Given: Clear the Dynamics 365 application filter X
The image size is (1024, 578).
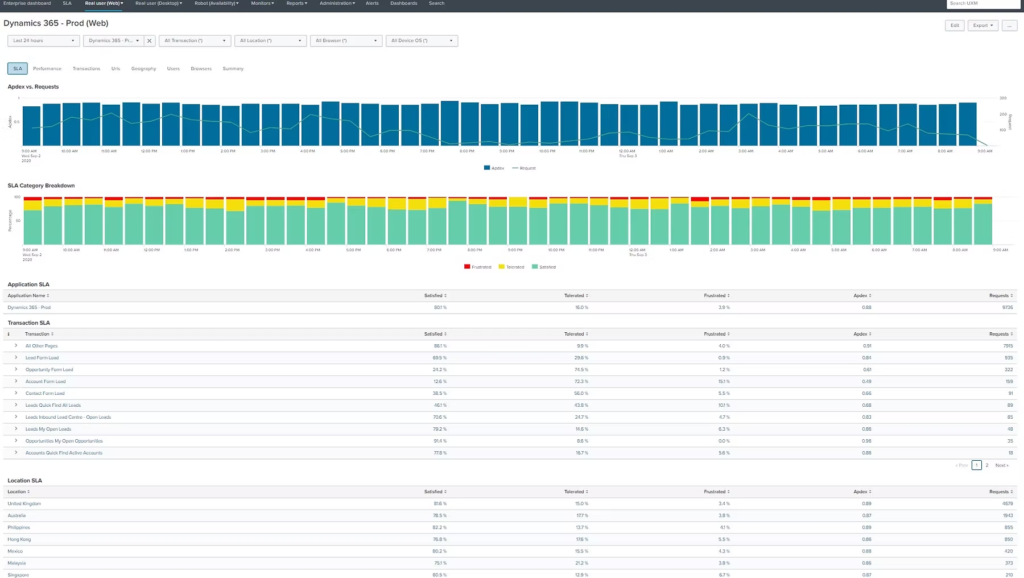Looking at the screenshot, I should [150, 40].
